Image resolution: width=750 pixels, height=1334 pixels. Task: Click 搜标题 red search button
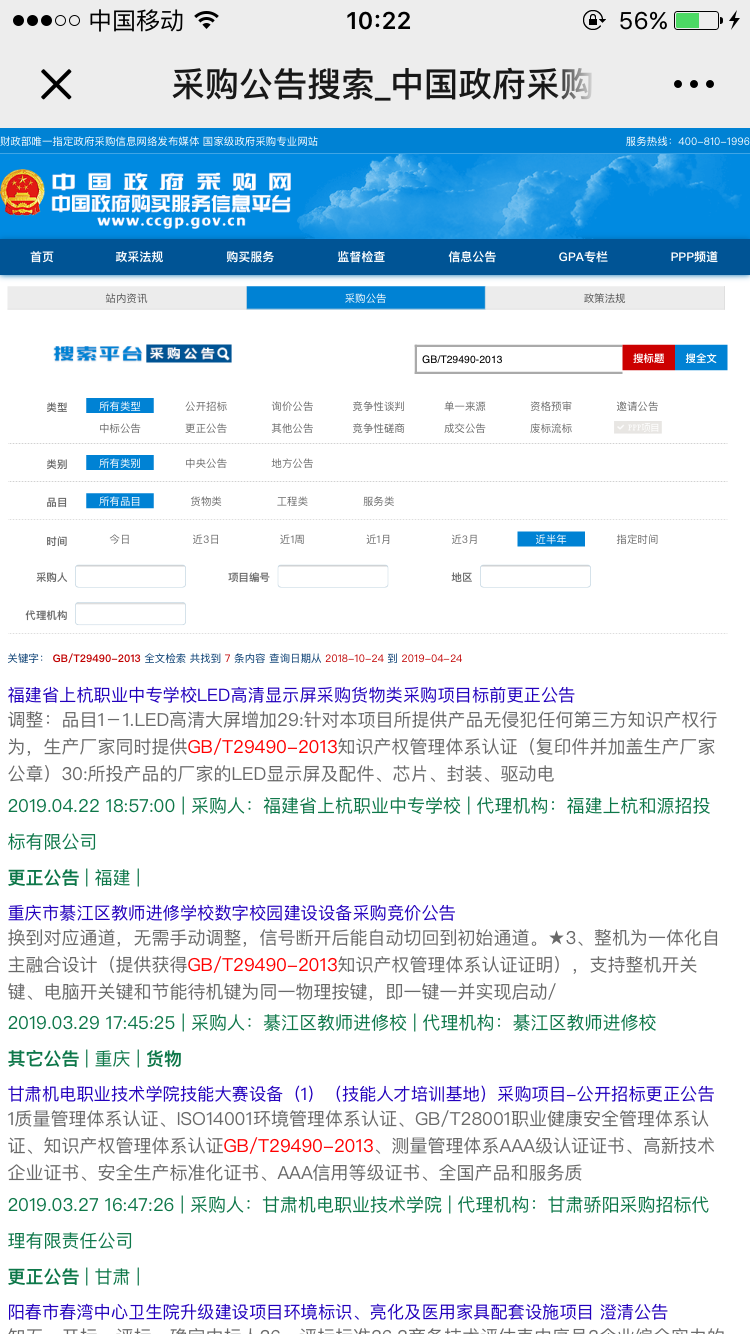point(648,358)
